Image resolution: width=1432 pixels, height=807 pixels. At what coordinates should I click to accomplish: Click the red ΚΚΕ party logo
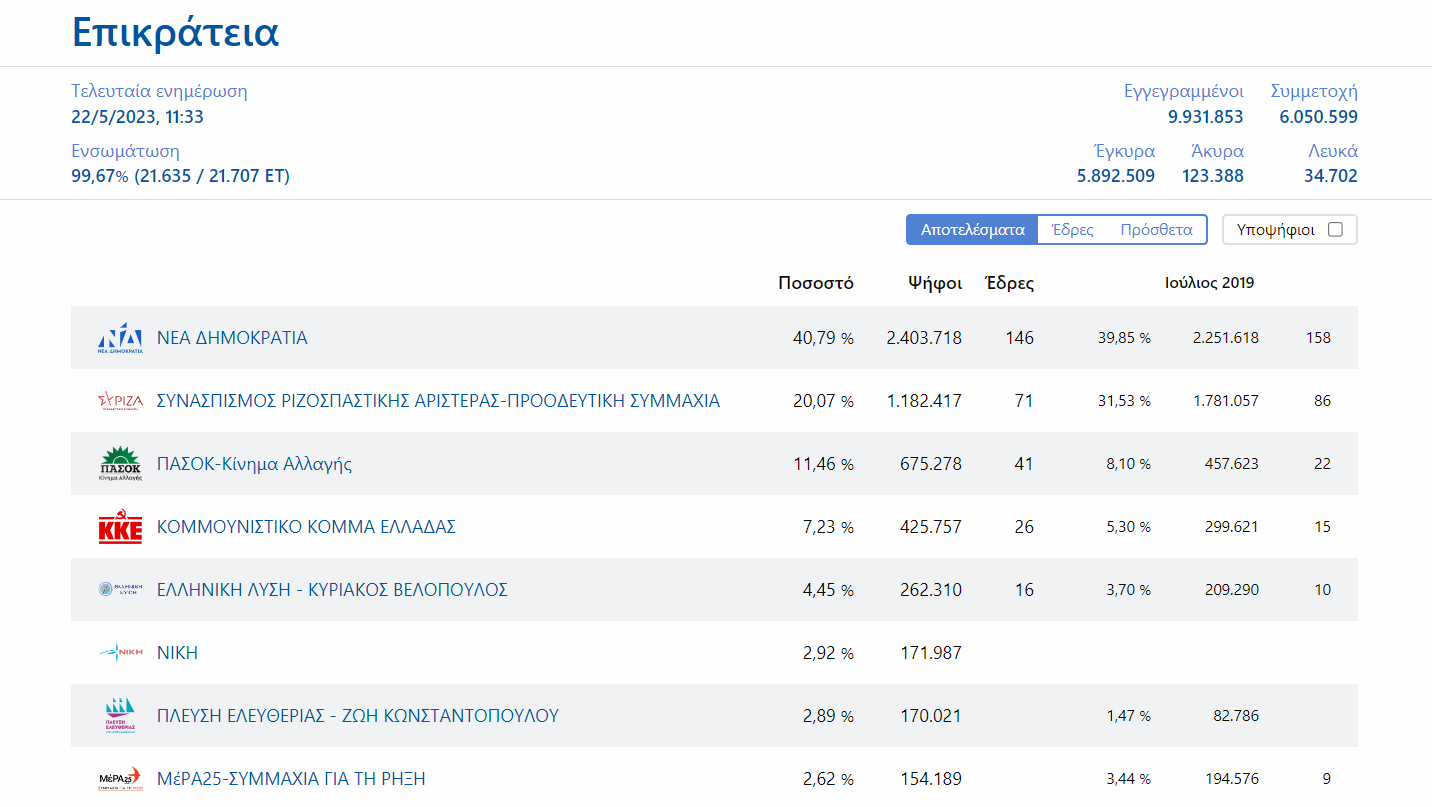[120, 527]
